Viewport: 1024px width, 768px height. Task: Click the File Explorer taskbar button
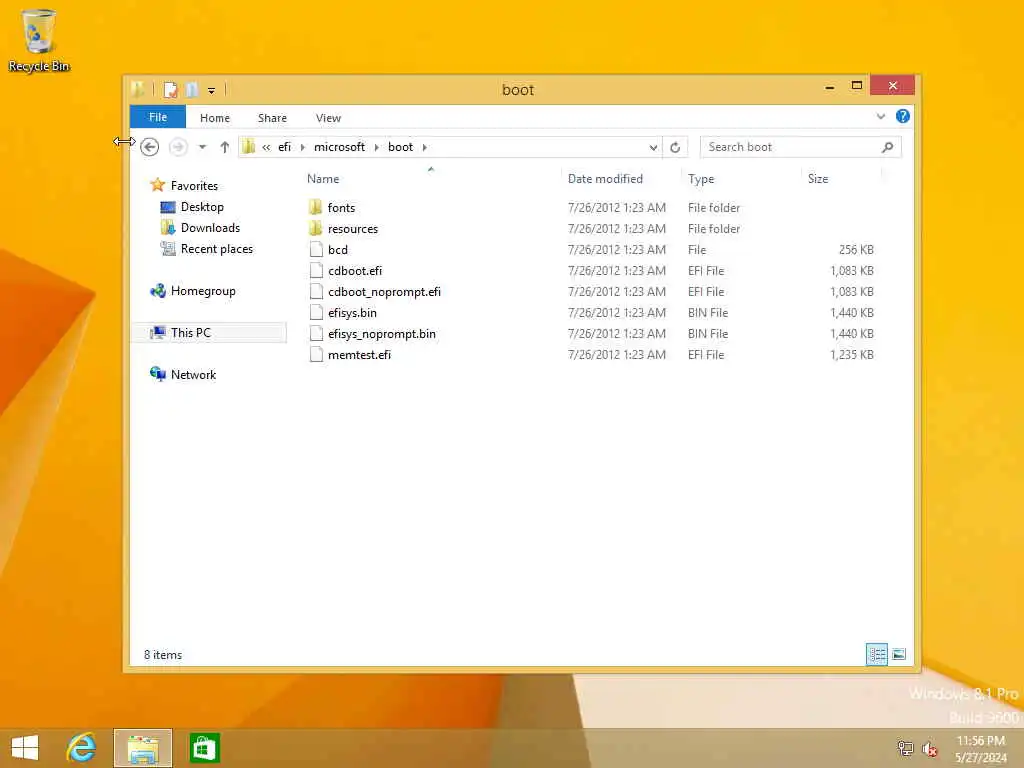click(x=143, y=748)
